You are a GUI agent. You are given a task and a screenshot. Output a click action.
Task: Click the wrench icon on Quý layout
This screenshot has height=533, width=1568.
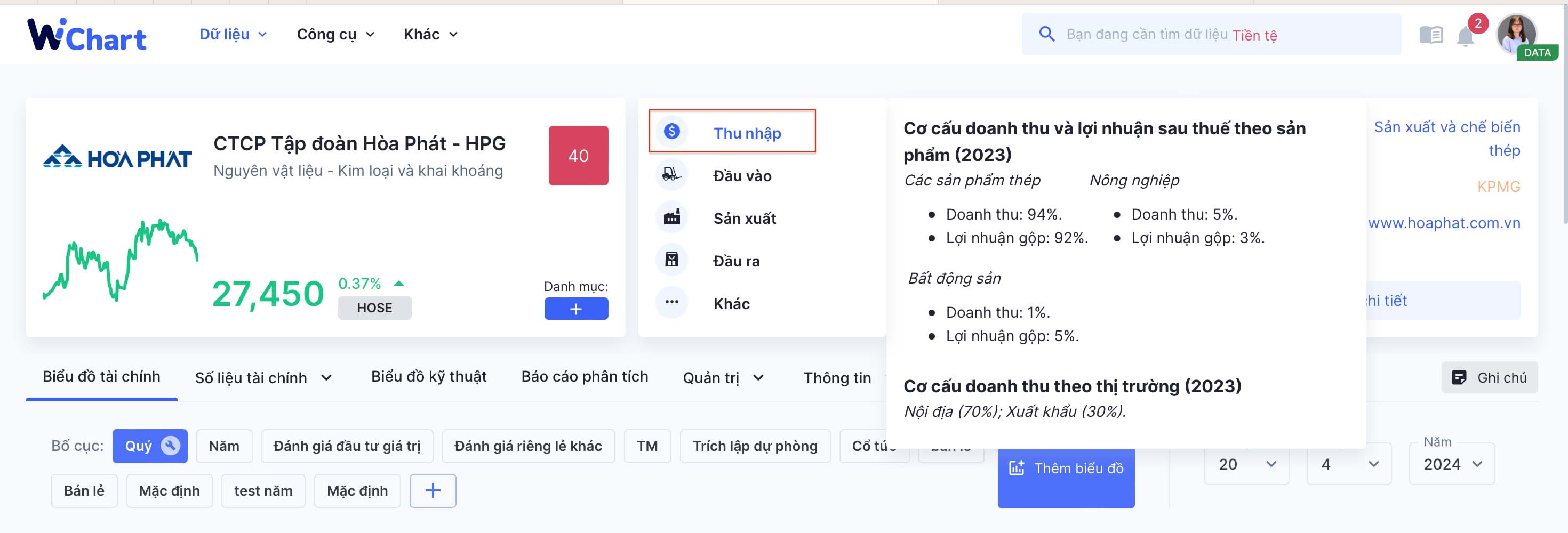click(171, 446)
